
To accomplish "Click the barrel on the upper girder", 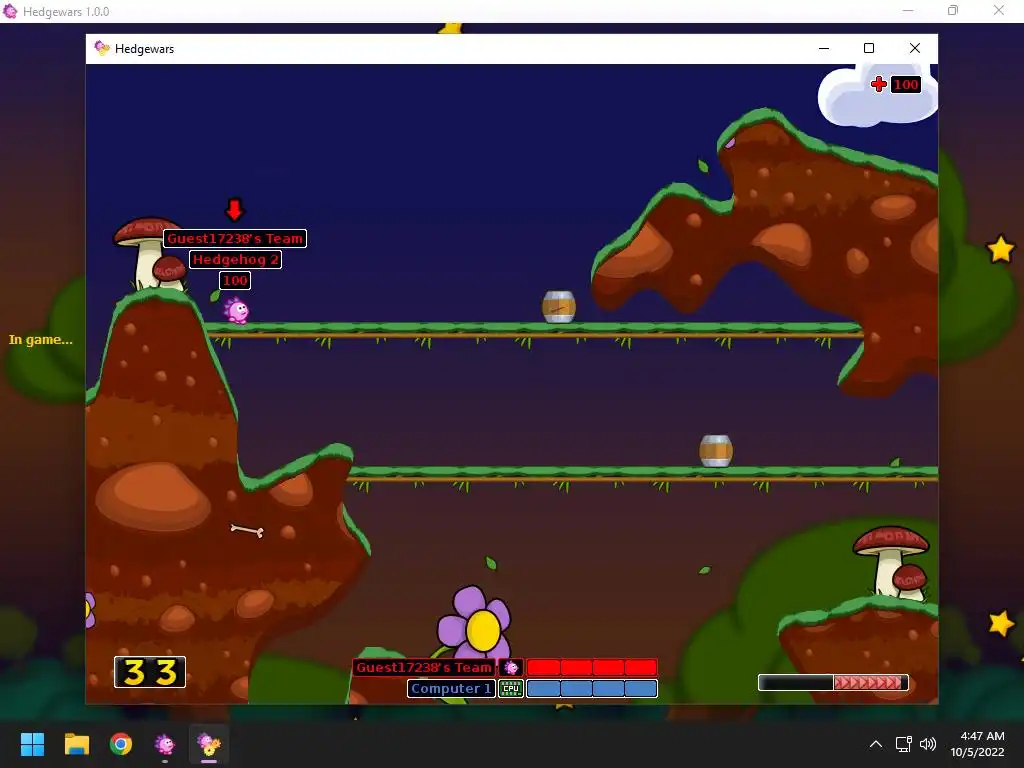I will (559, 307).
